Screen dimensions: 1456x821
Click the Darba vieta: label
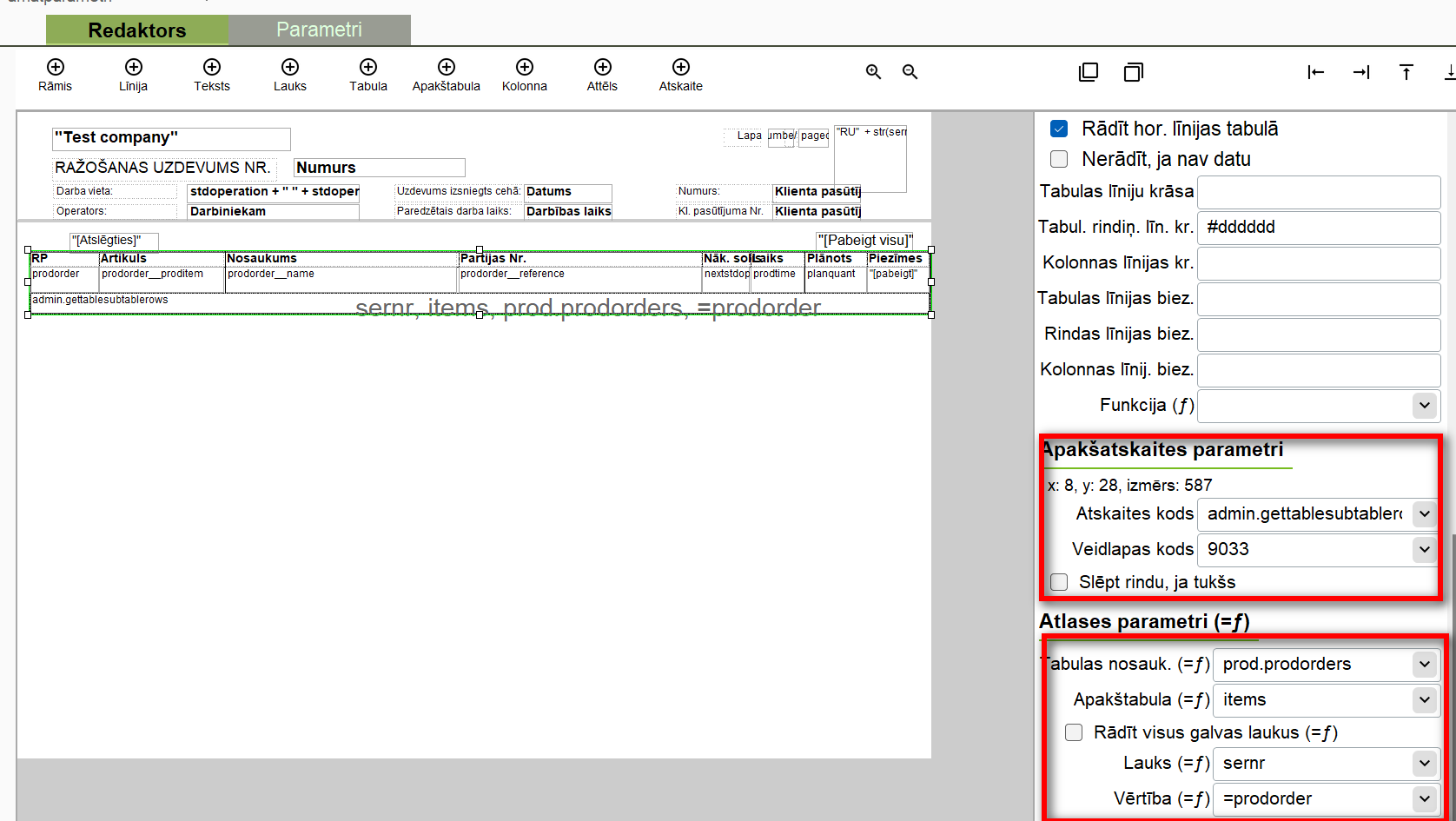click(115, 192)
